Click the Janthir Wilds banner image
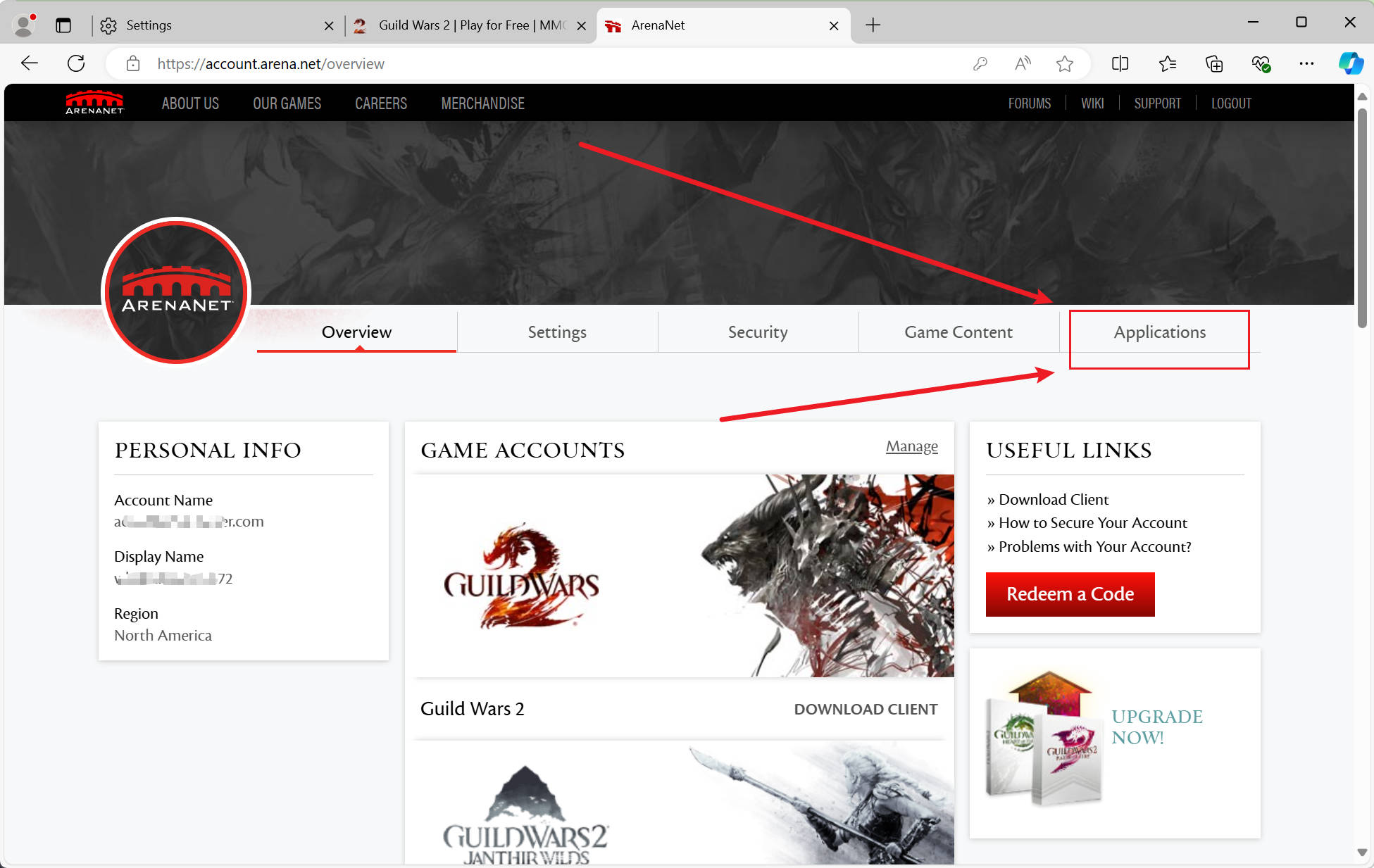The height and width of the screenshot is (868, 1374). [685, 803]
